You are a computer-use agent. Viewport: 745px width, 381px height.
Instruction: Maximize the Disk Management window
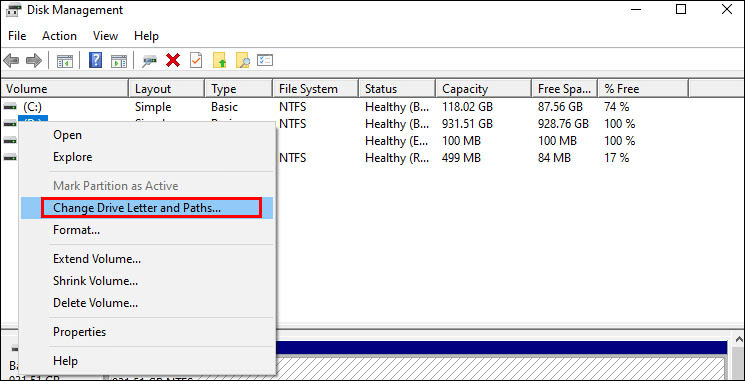point(681,9)
